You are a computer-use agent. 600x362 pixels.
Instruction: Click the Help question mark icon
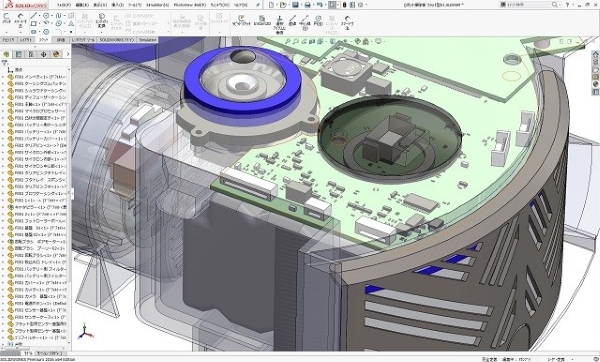567,5
